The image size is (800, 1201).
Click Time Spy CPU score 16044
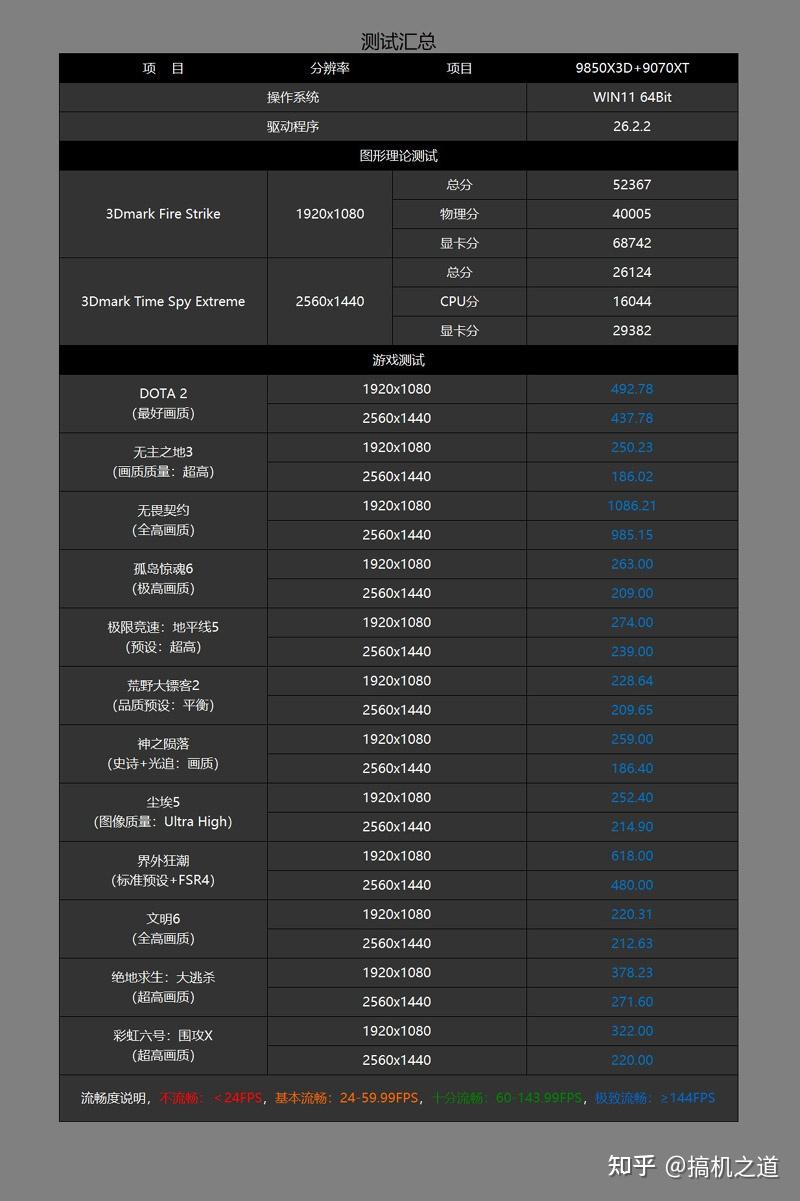click(632, 301)
